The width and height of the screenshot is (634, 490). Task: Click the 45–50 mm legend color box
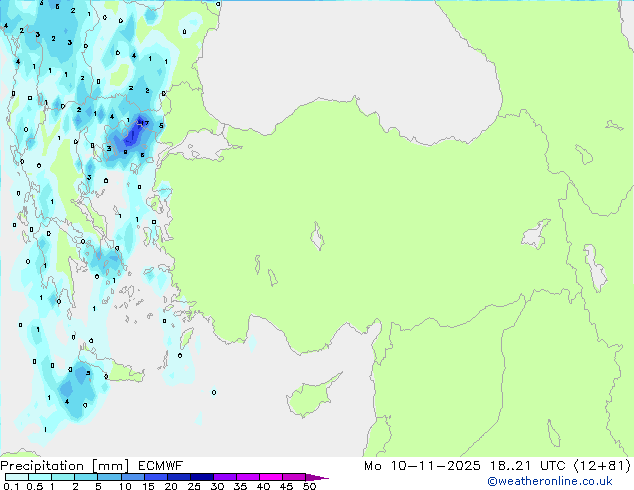tap(294, 477)
